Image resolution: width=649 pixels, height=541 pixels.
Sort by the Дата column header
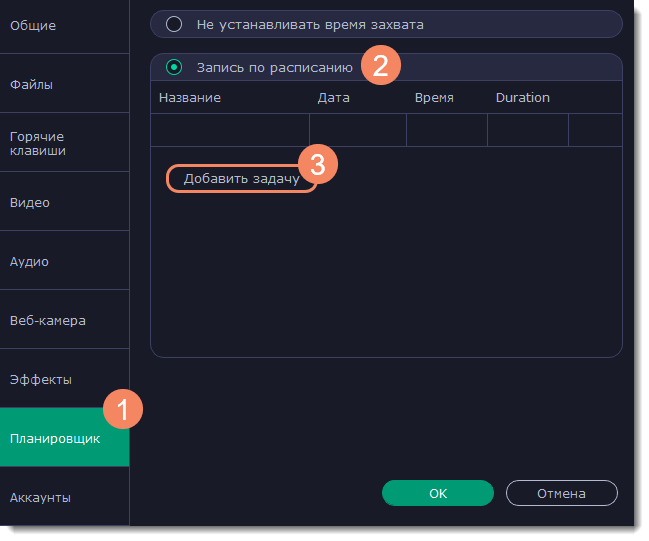pos(333,98)
